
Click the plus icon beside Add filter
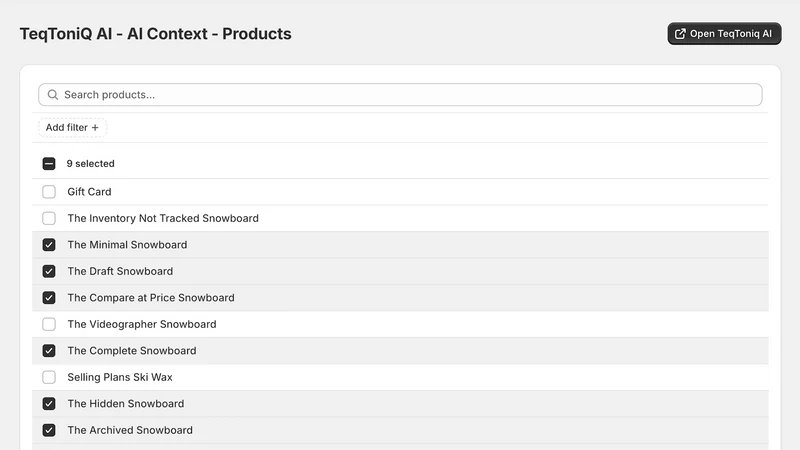pos(95,128)
